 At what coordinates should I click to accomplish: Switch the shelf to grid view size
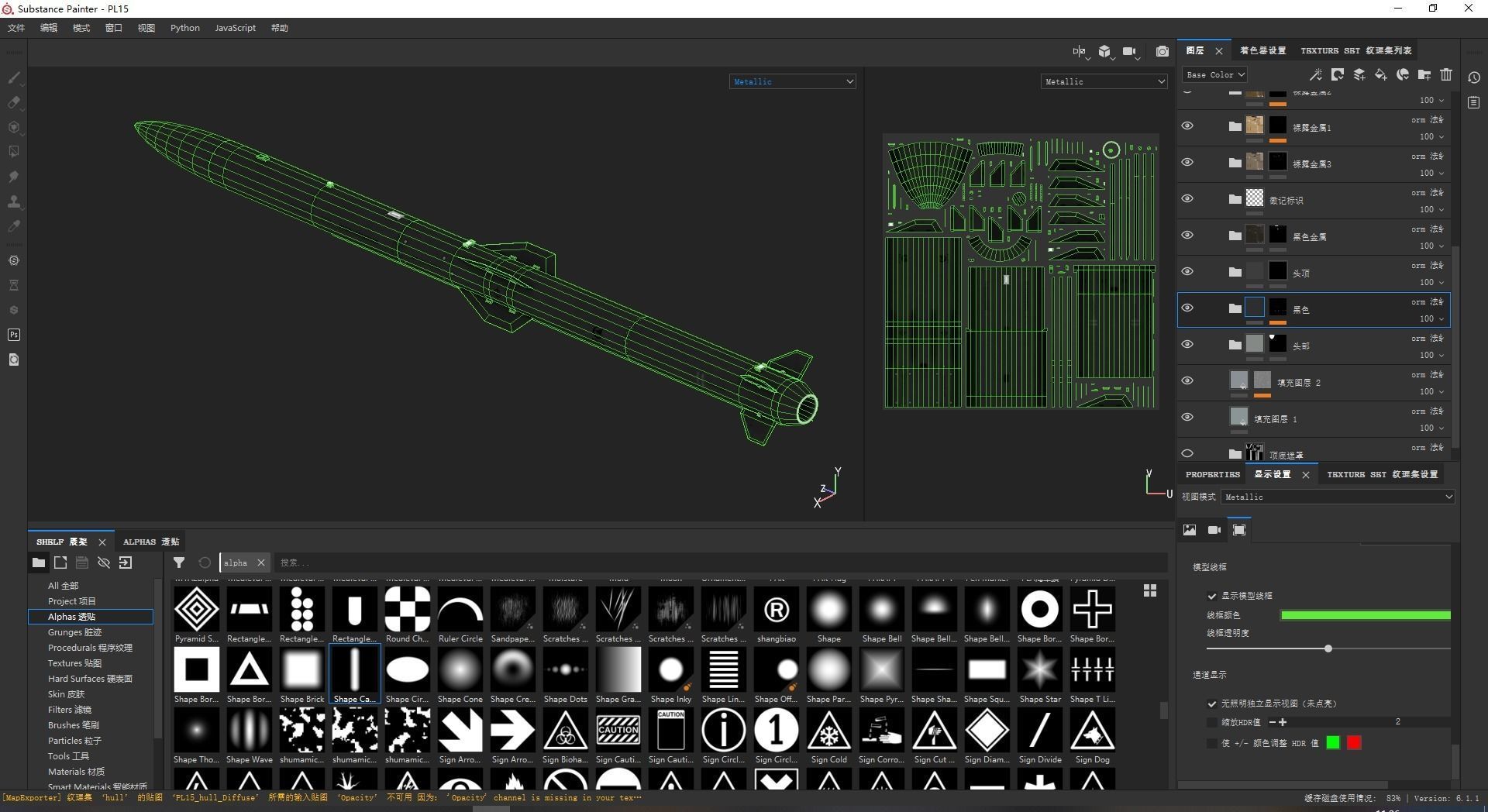click(x=1150, y=590)
